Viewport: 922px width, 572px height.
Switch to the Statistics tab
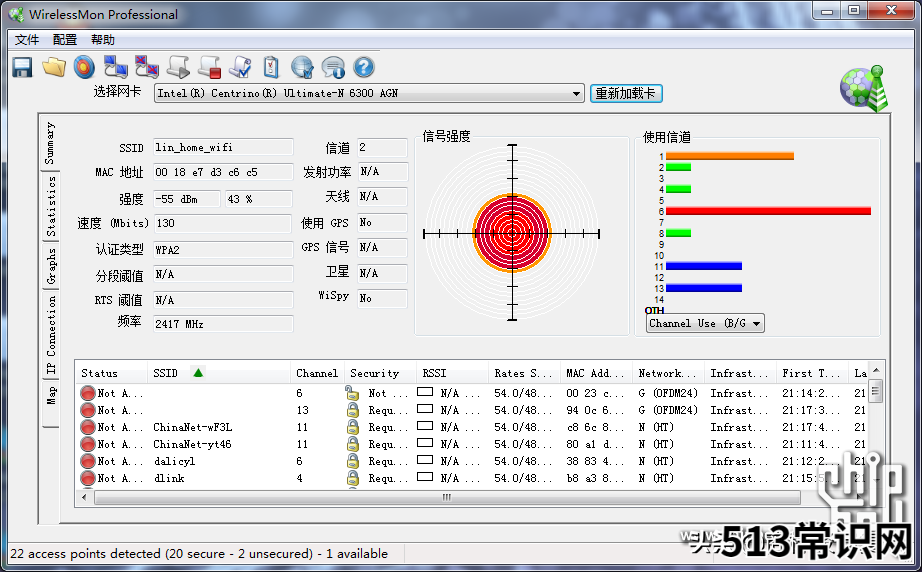click(52, 206)
